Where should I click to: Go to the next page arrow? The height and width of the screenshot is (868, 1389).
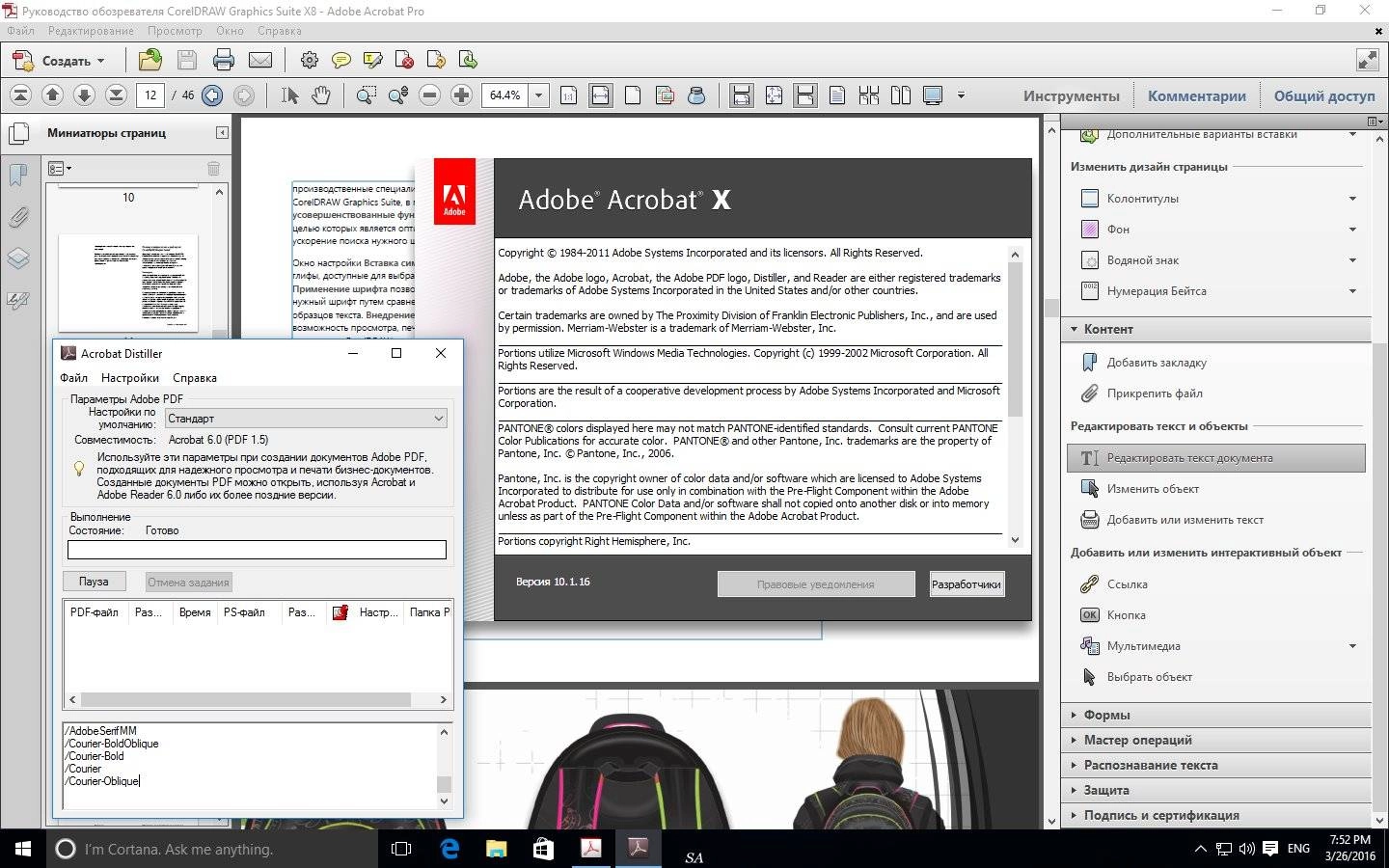pyautogui.click(x=84, y=95)
